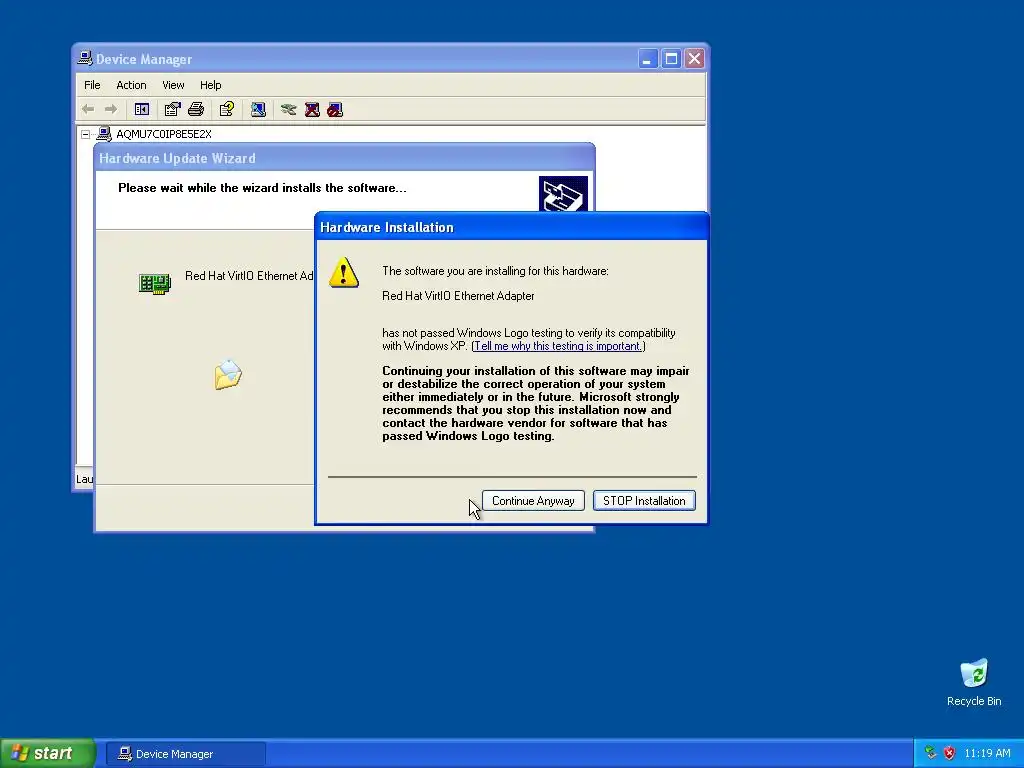This screenshot has height=768, width=1024.
Task: Click 'Please wait while the wizard installs' heading
Action: [x=262, y=188]
